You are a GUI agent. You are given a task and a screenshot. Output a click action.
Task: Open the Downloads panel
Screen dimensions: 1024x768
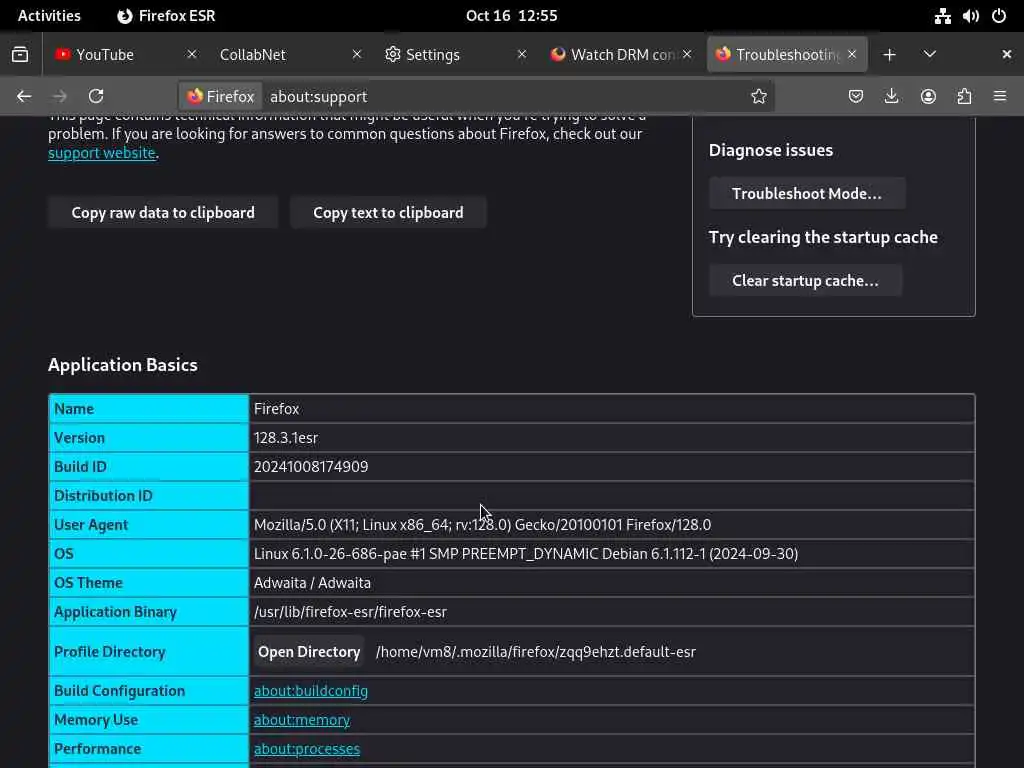(891, 96)
